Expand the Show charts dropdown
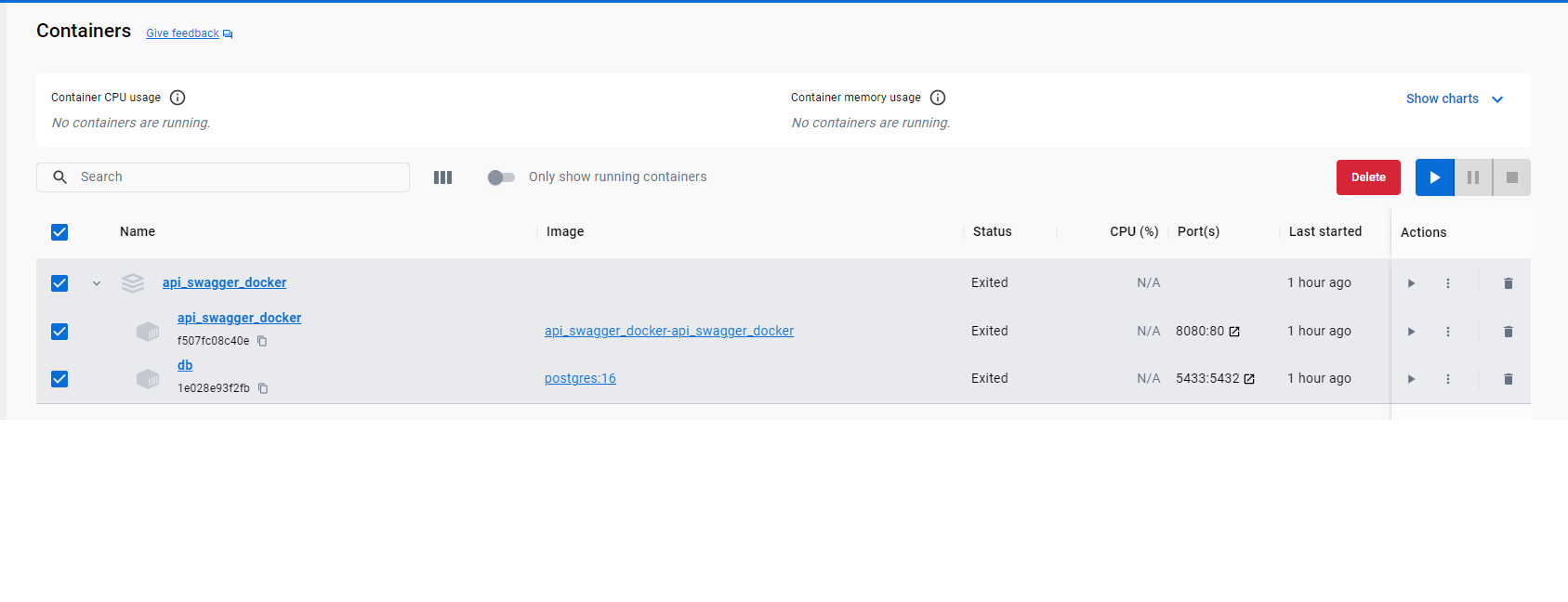 tap(1454, 98)
